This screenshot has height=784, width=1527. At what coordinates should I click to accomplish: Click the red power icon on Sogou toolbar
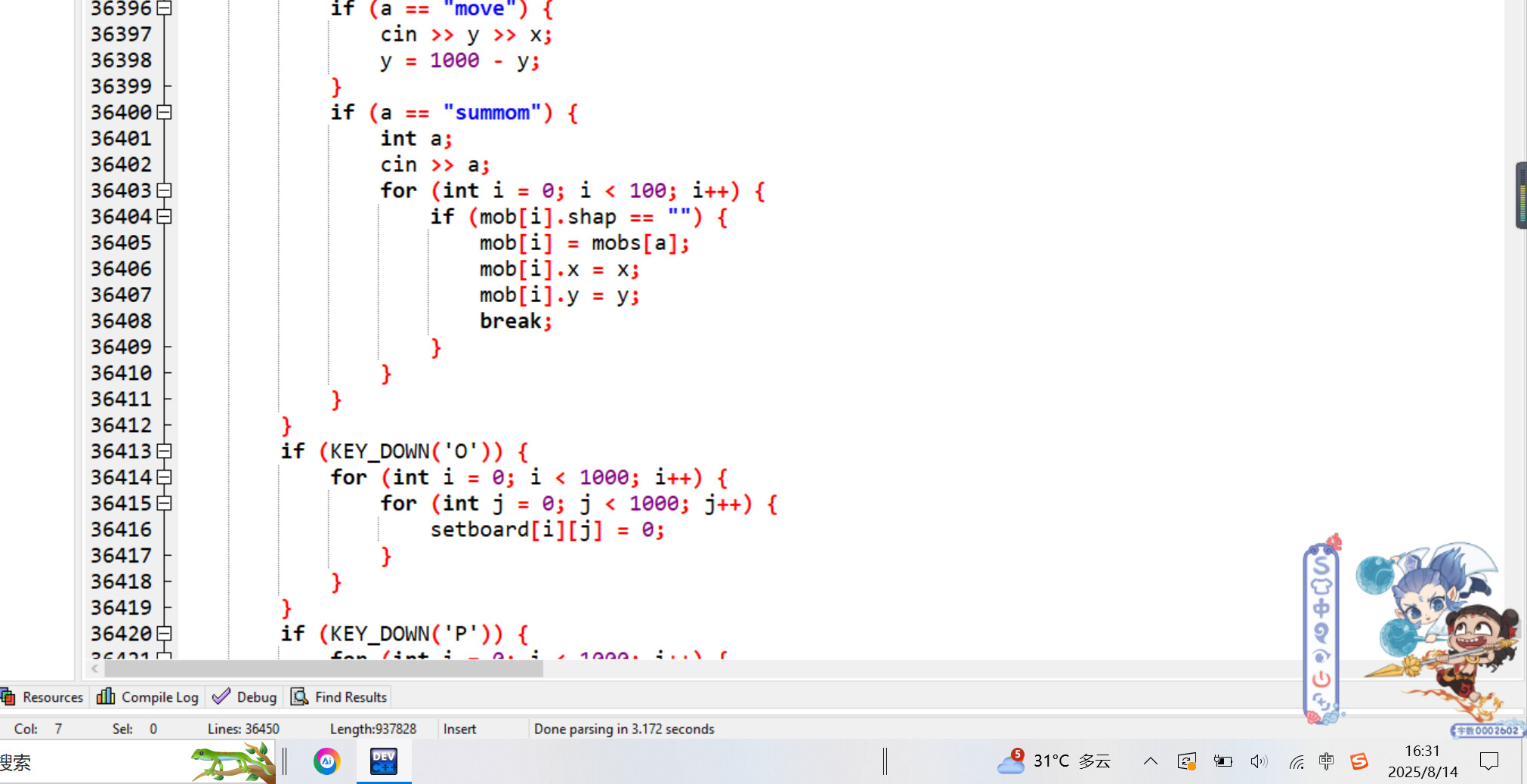1321,679
